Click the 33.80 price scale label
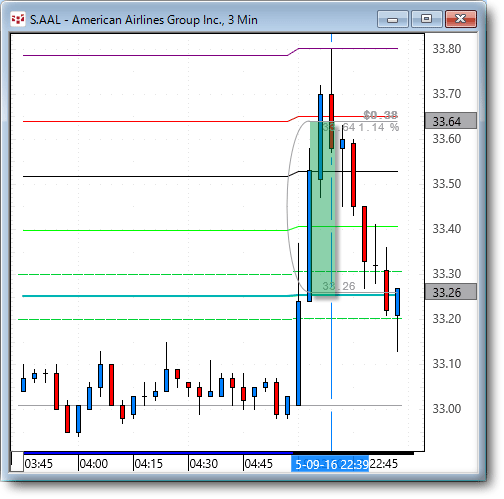This screenshot has height=499, width=504. click(447, 49)
